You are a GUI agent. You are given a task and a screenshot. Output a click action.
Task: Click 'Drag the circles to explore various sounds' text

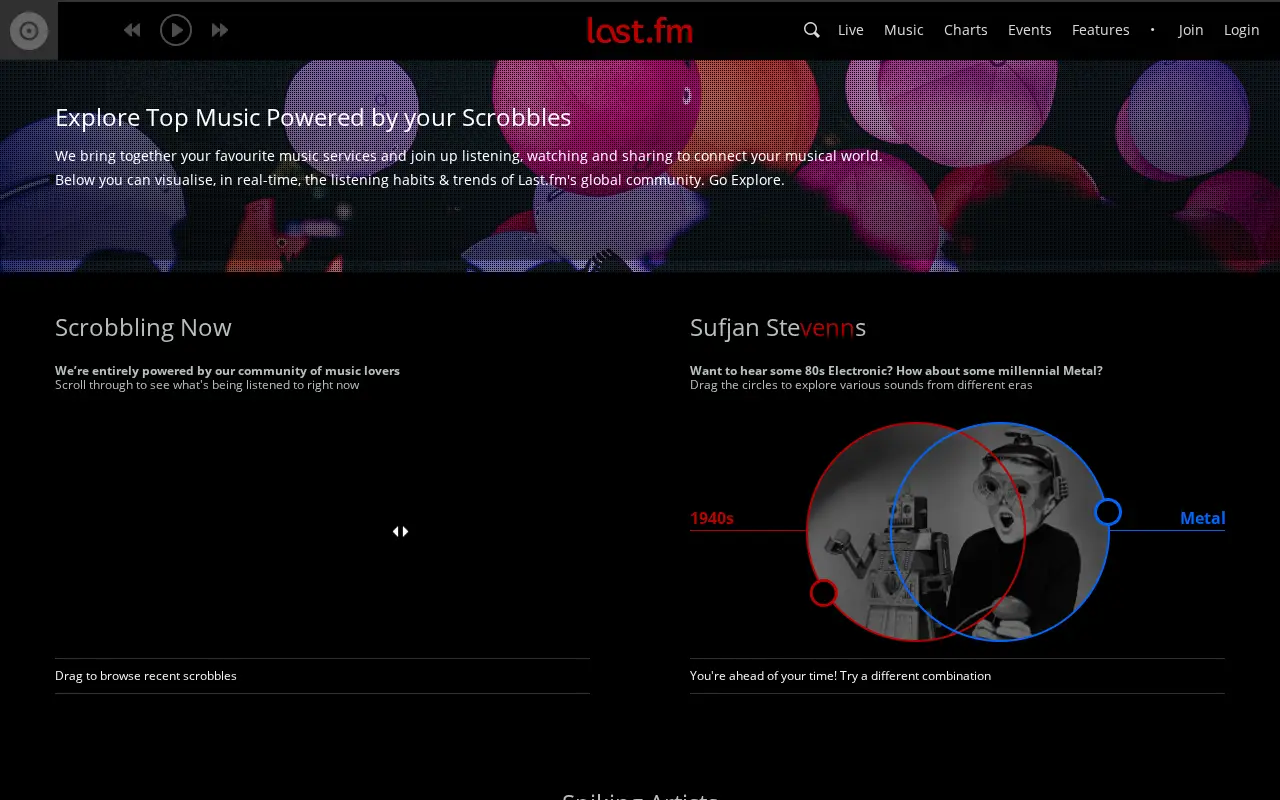point(861,385)
